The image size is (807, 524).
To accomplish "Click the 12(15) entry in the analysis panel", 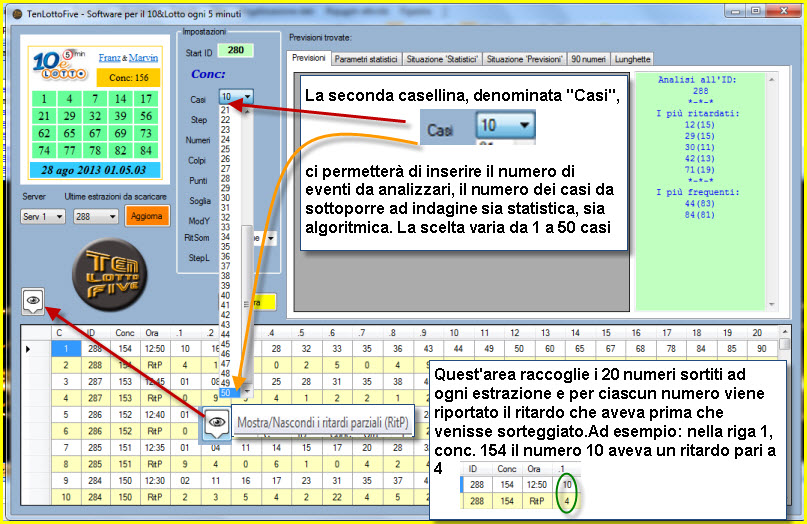I will 699,125.
